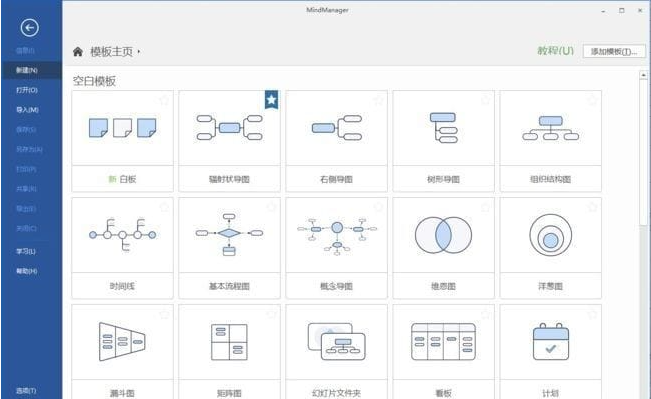Go back using the circled arrow
The height and width of the screenshot is (399, 651).
(x=29, y=28)
